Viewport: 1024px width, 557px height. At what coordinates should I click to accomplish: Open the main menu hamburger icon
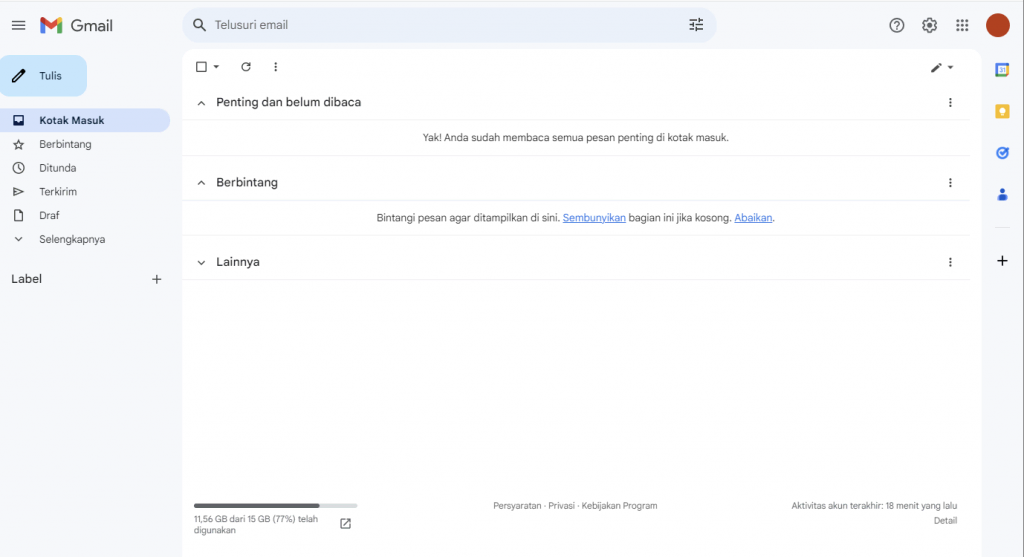(x=18, y=25)
